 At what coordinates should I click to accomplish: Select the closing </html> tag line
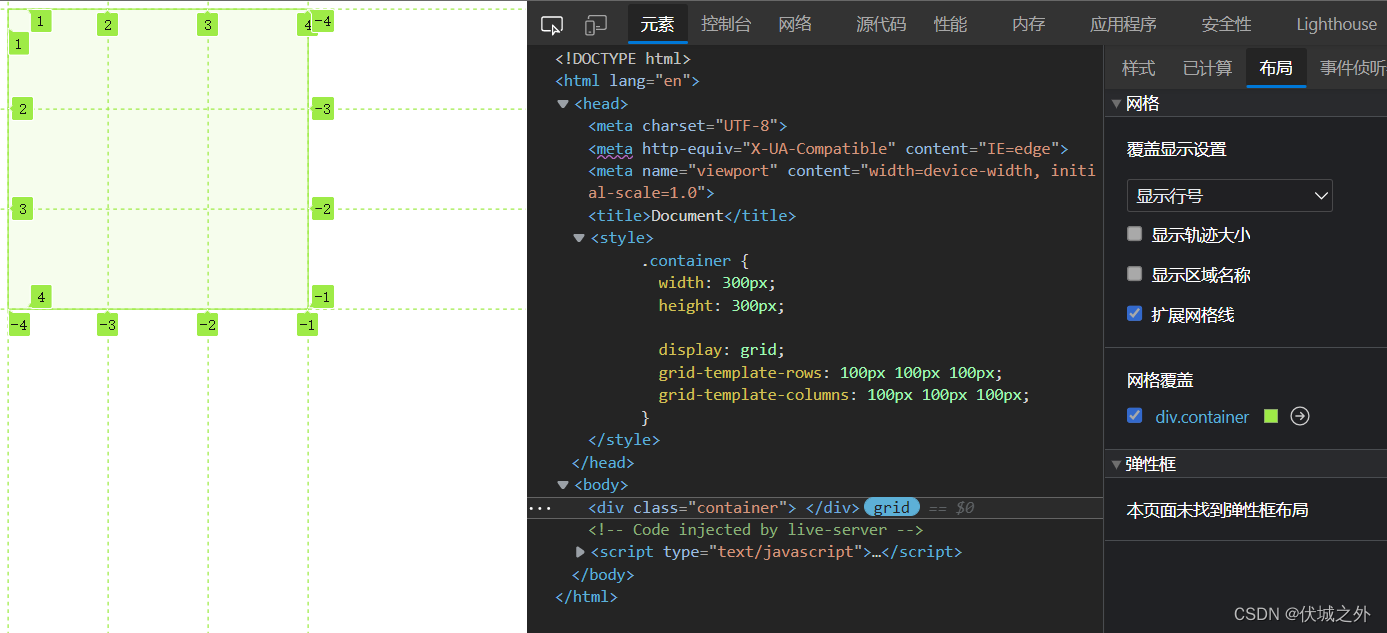tap(586, 597)
